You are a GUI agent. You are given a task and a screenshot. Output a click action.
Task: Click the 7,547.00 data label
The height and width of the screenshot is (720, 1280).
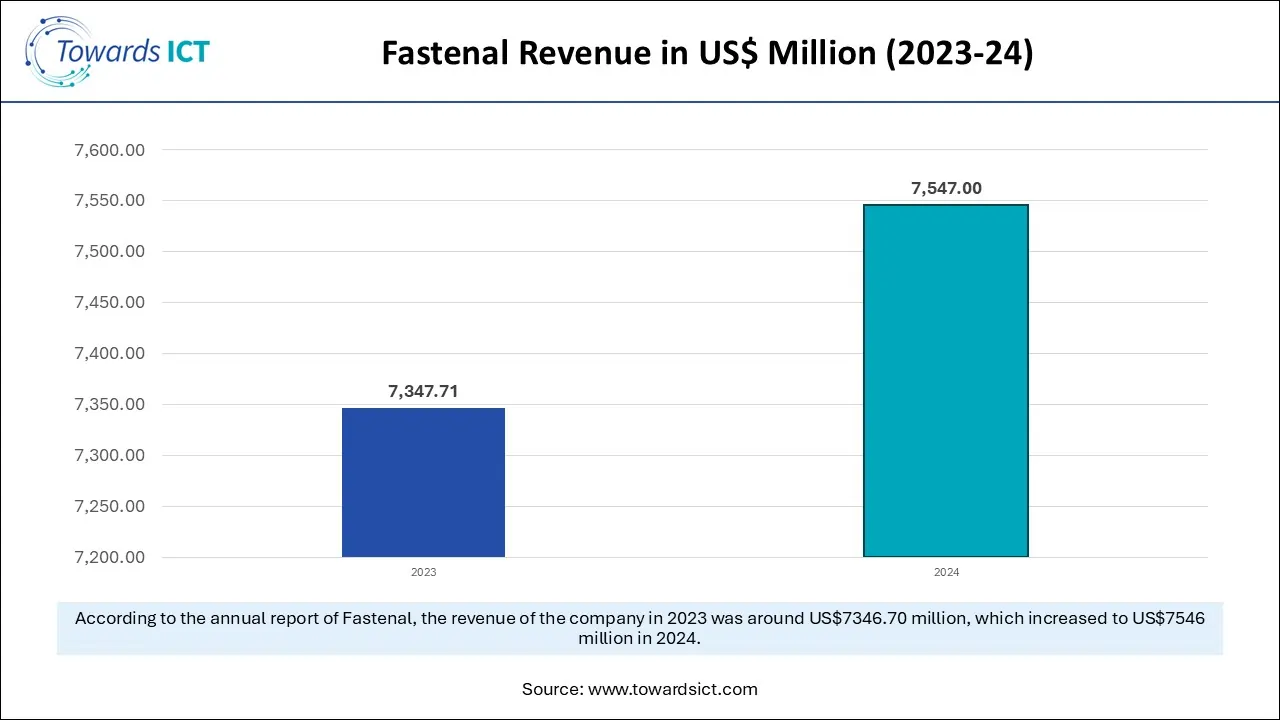click(x=945, y=187)
